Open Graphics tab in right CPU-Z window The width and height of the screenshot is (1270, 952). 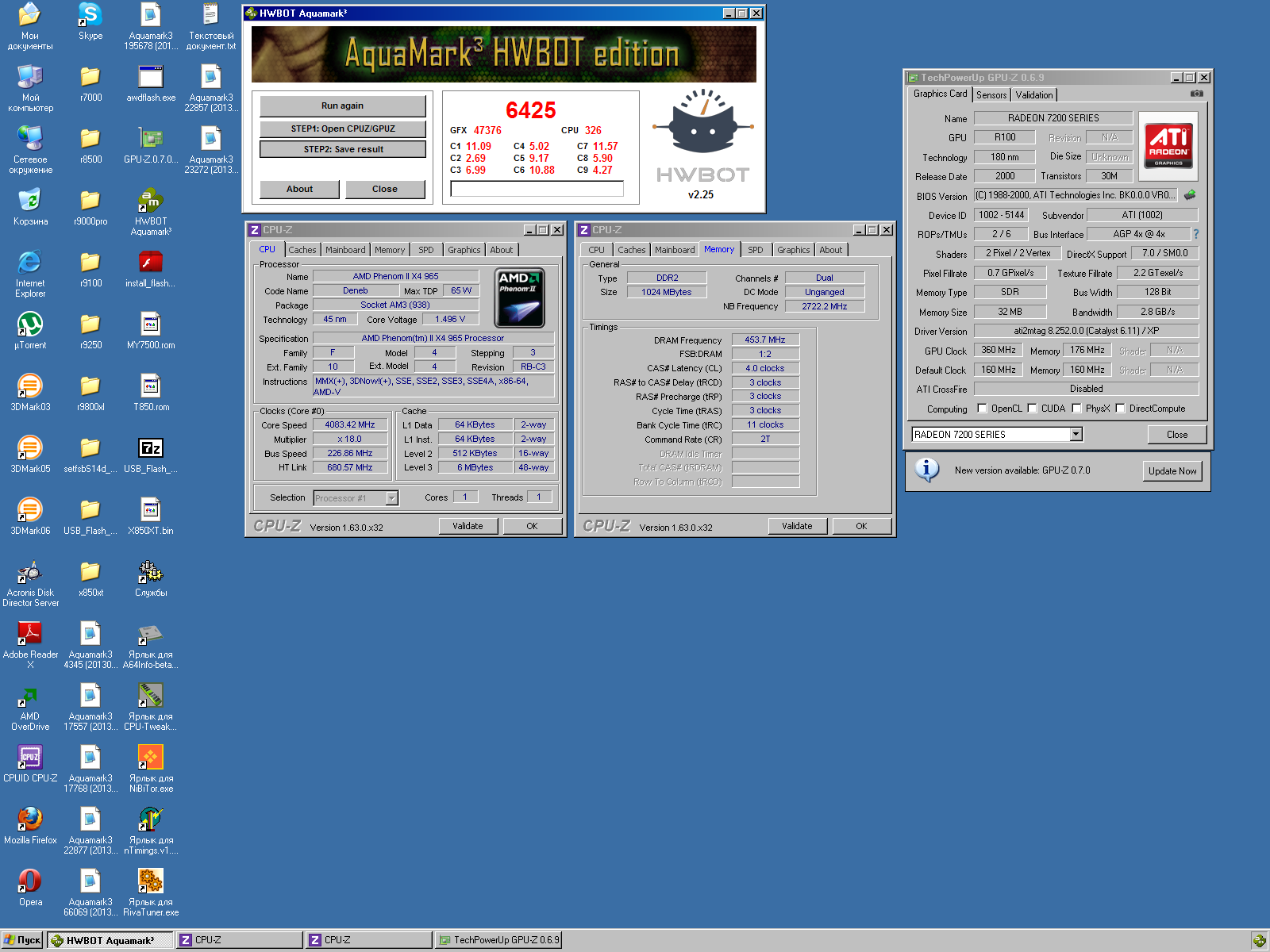pyautogui.click(x=794, y=250)
